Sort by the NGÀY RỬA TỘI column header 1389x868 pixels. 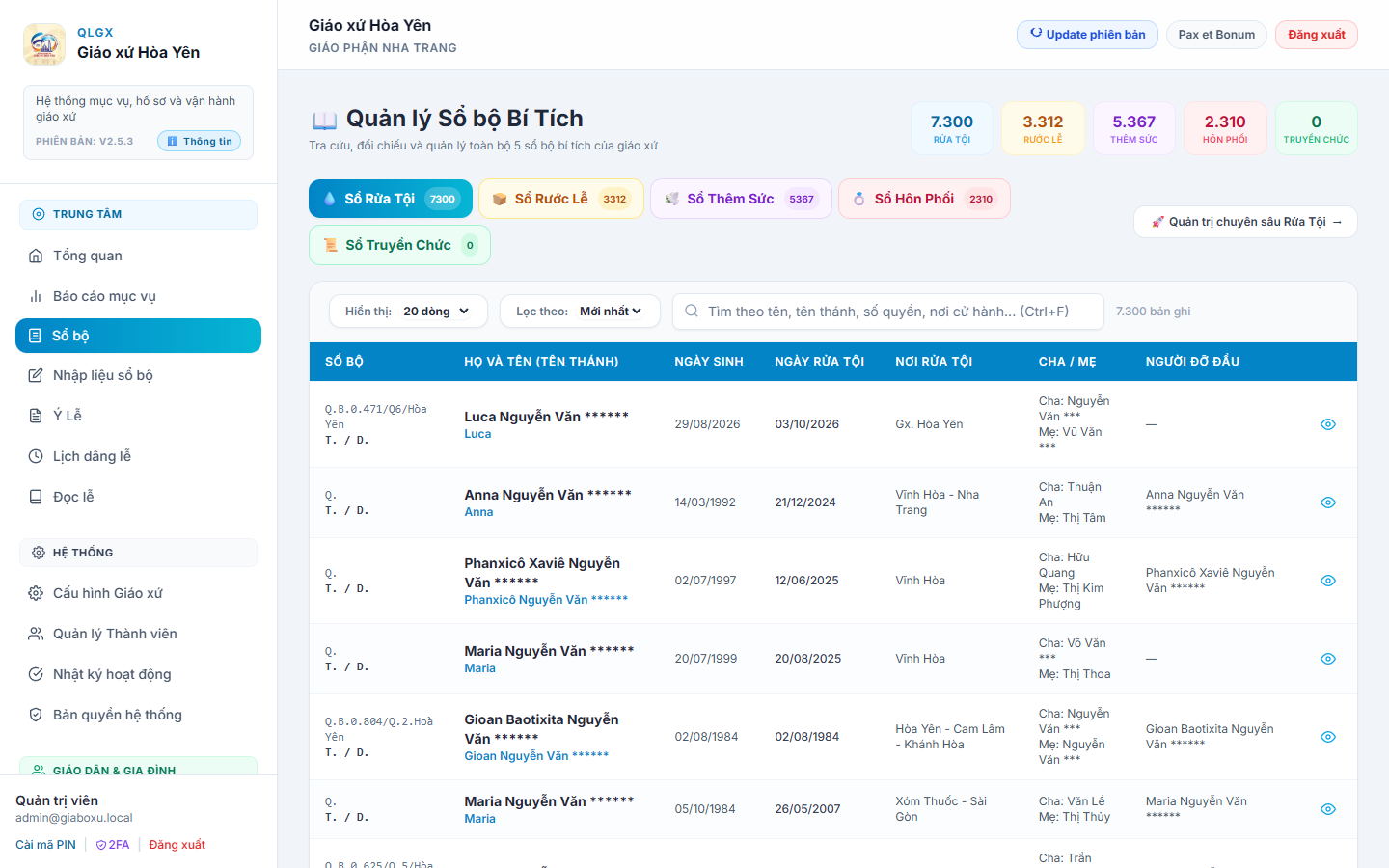[x=820, y=362]
